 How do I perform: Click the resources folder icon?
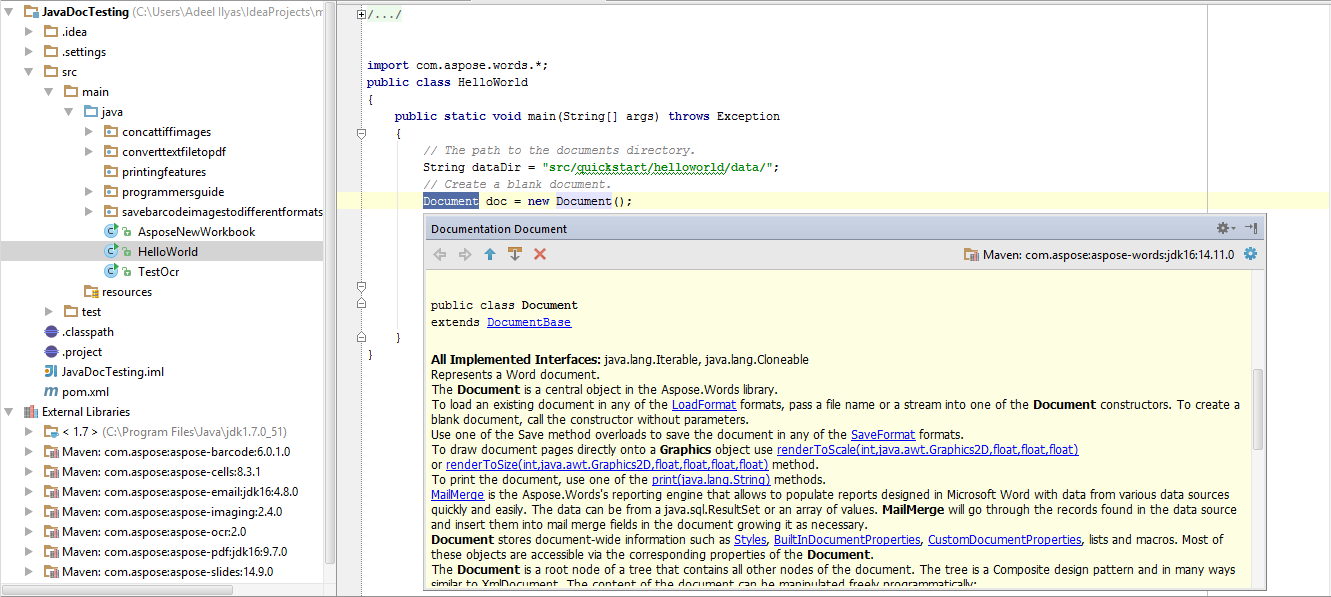coord(91,292)
